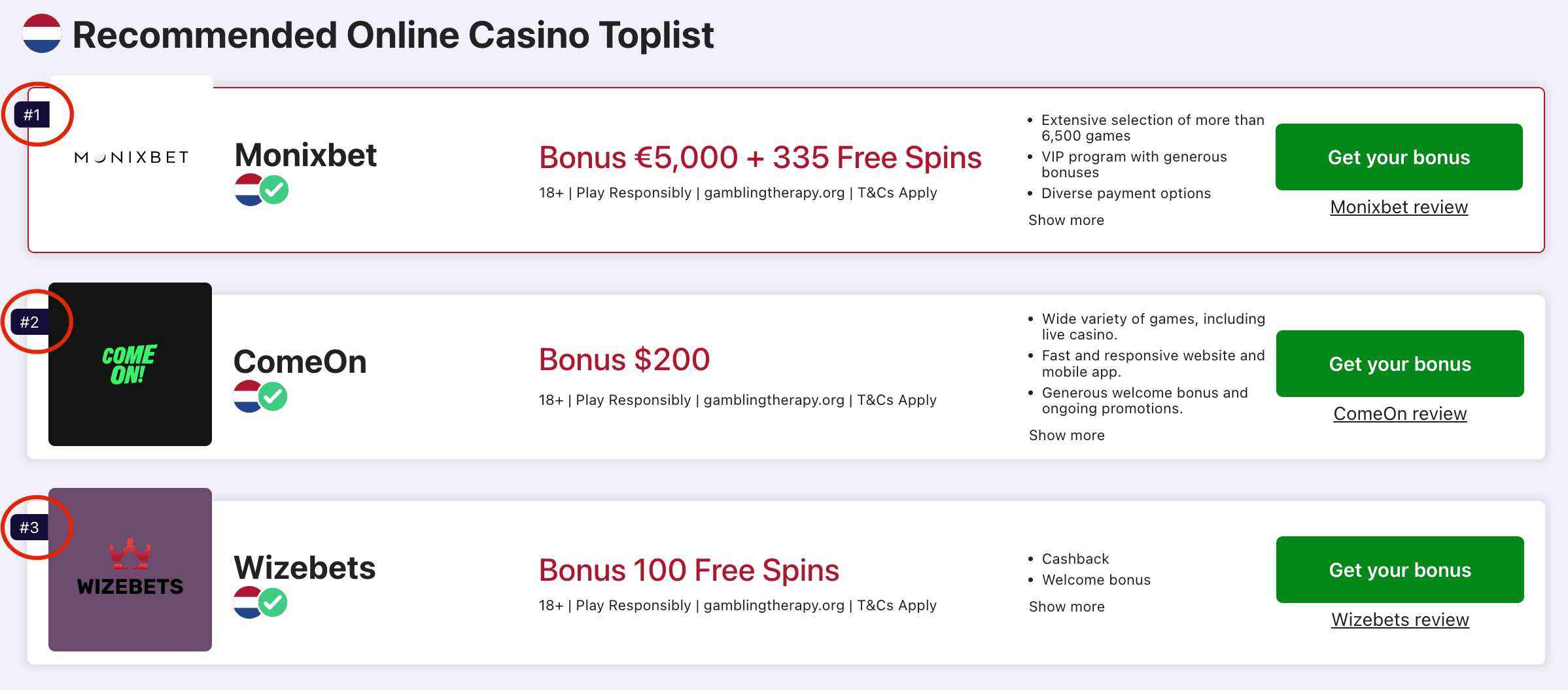
Task: Click the Dutch flag icon under Monixbet
Action: pyautogui.click(x=248, y=190)
